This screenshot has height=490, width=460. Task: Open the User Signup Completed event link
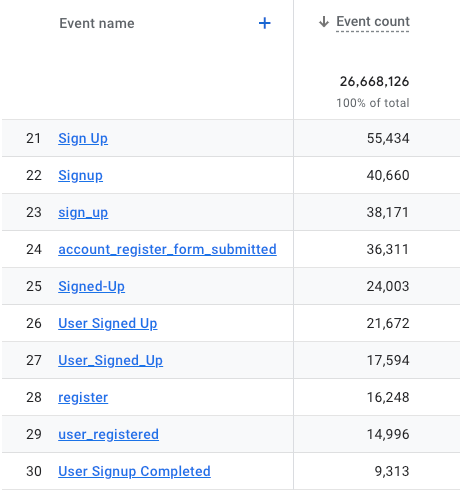134,471
